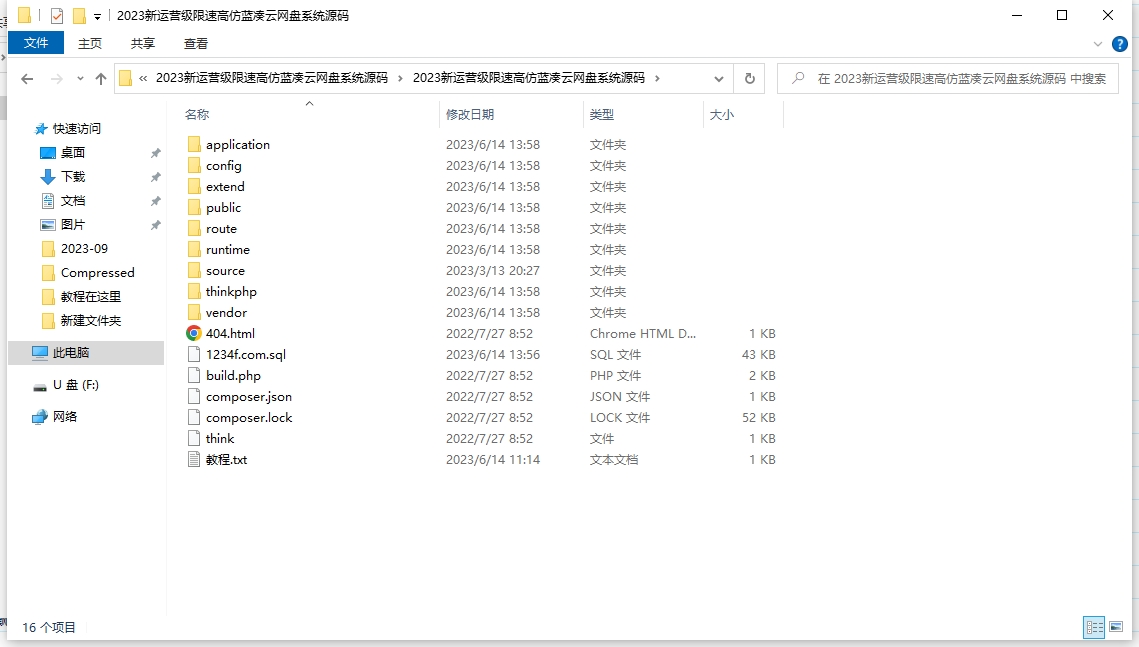
Task: Select the application folder icon
Action: 194,145
